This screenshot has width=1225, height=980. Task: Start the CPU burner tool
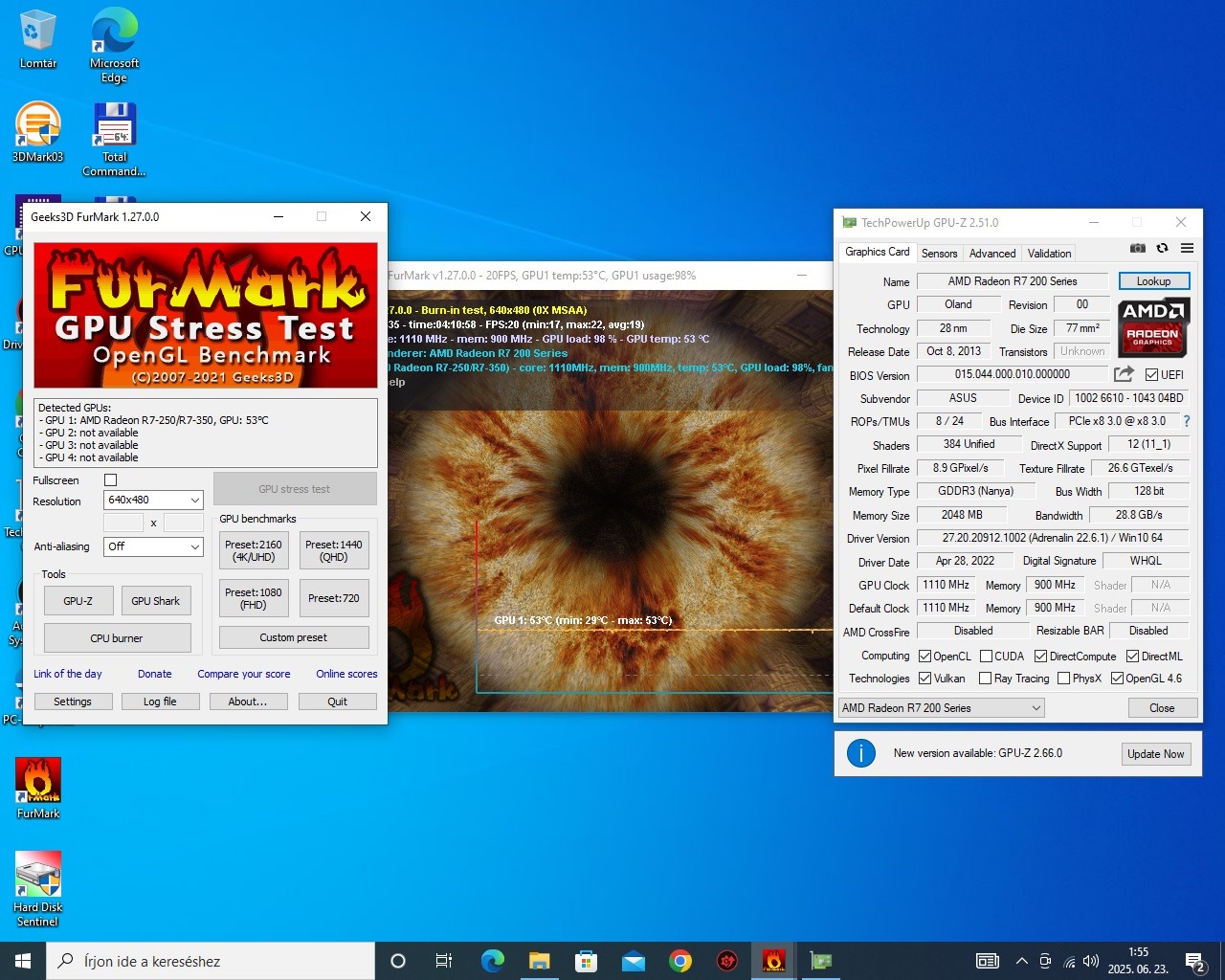tap(117, 638)
